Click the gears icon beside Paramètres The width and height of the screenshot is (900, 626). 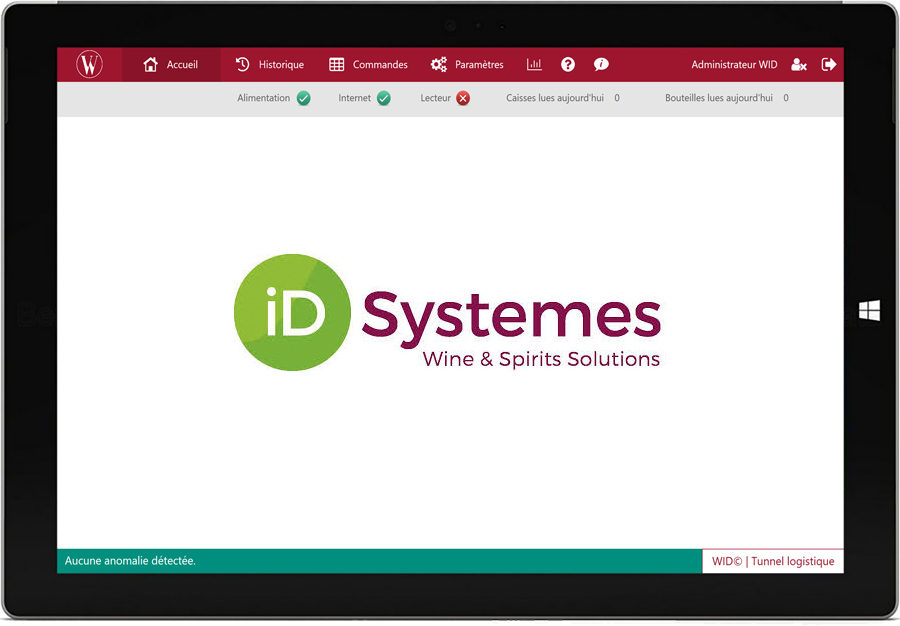(439, 64)
